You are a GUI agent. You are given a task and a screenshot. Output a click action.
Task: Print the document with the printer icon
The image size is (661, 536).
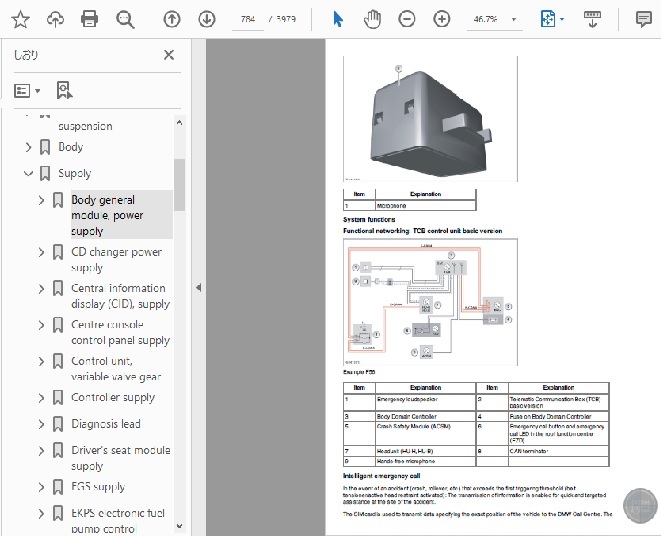pos(89,19)
